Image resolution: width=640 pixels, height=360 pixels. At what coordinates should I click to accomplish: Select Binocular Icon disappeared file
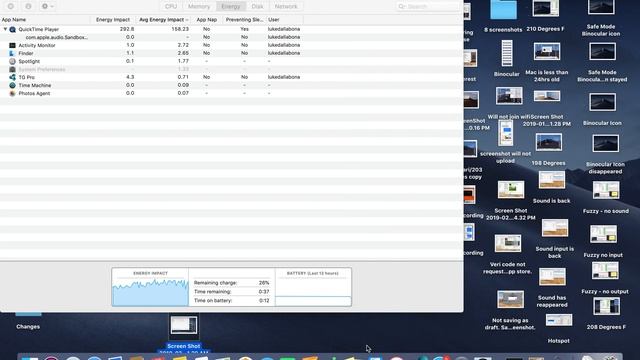pos(606,143)
